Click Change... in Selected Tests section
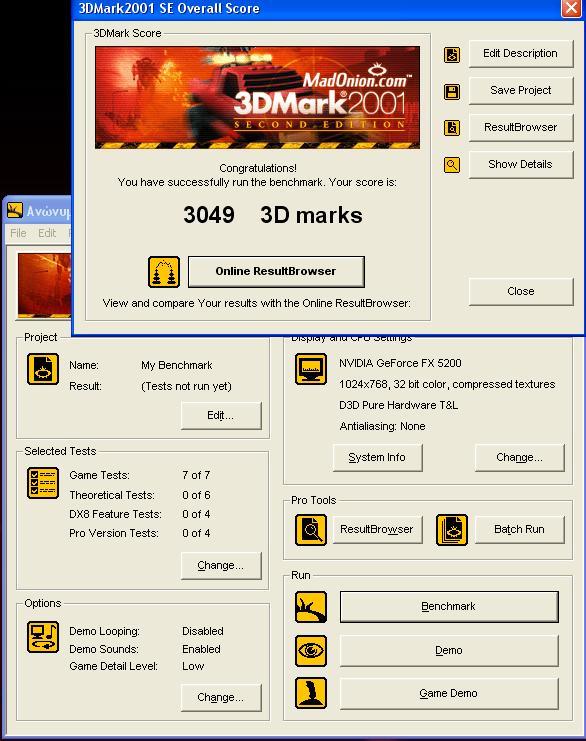Viewport: 586px width, 741px height. tap(221, 565)
